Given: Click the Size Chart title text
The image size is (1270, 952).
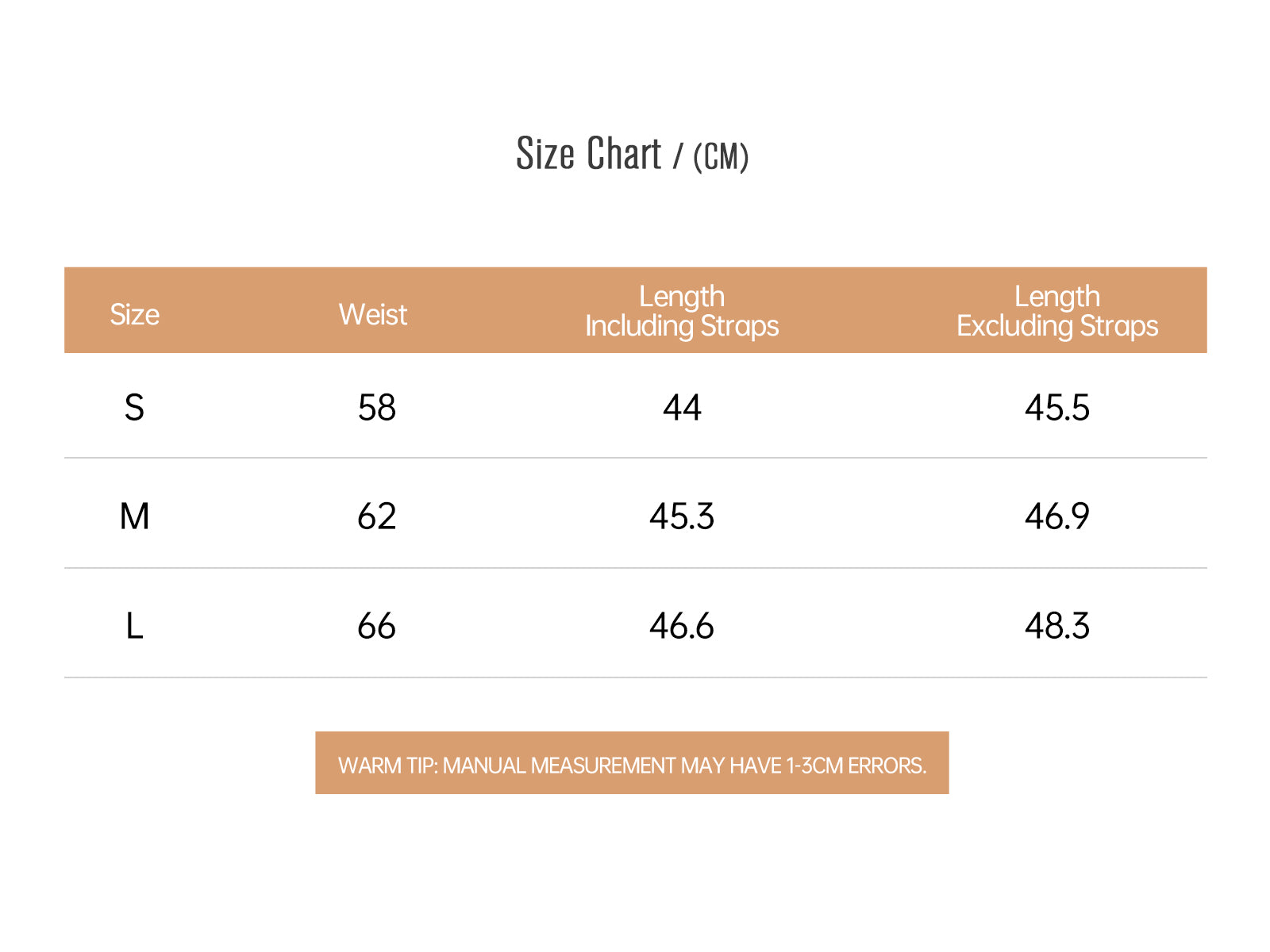Looking at the screenshot, I should point(588,153).
